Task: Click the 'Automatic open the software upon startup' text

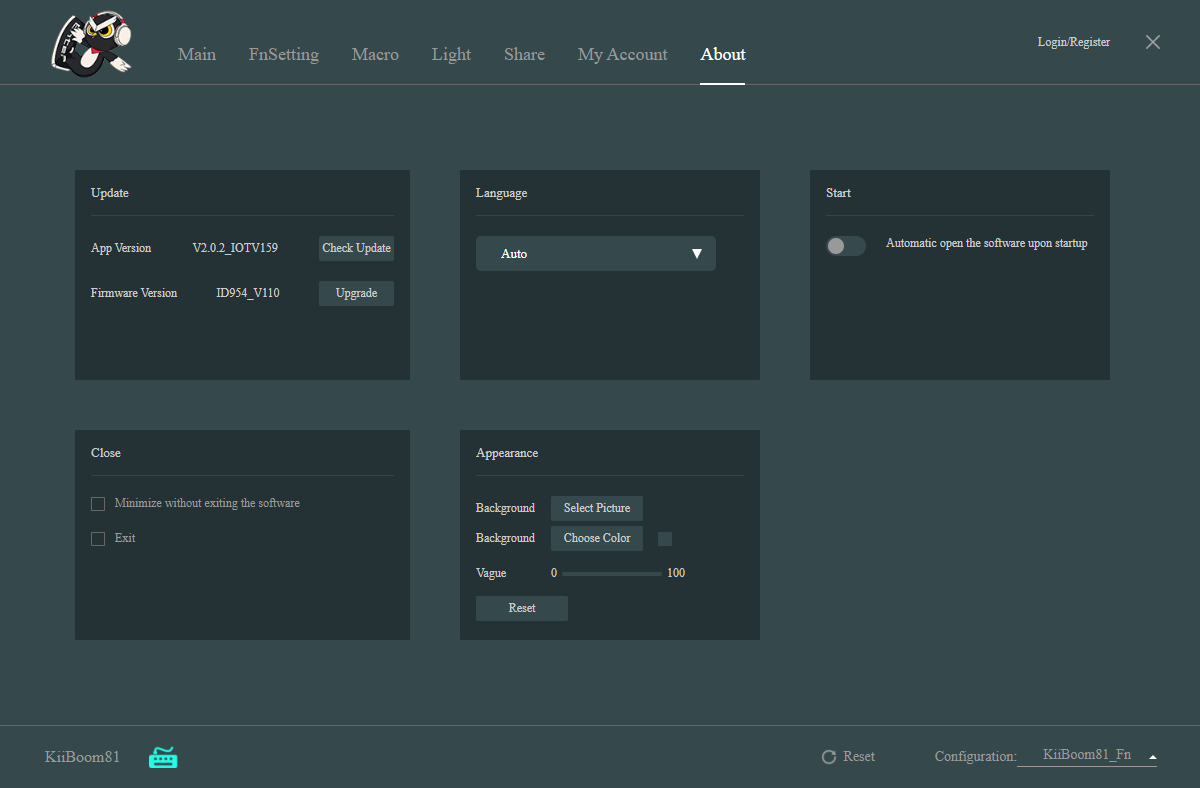Action: coord(986,243)
